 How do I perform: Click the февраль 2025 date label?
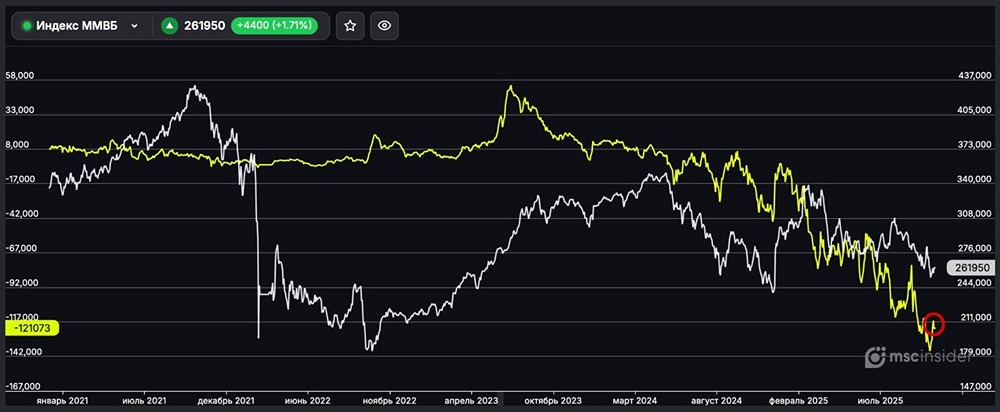coord(798,401)
